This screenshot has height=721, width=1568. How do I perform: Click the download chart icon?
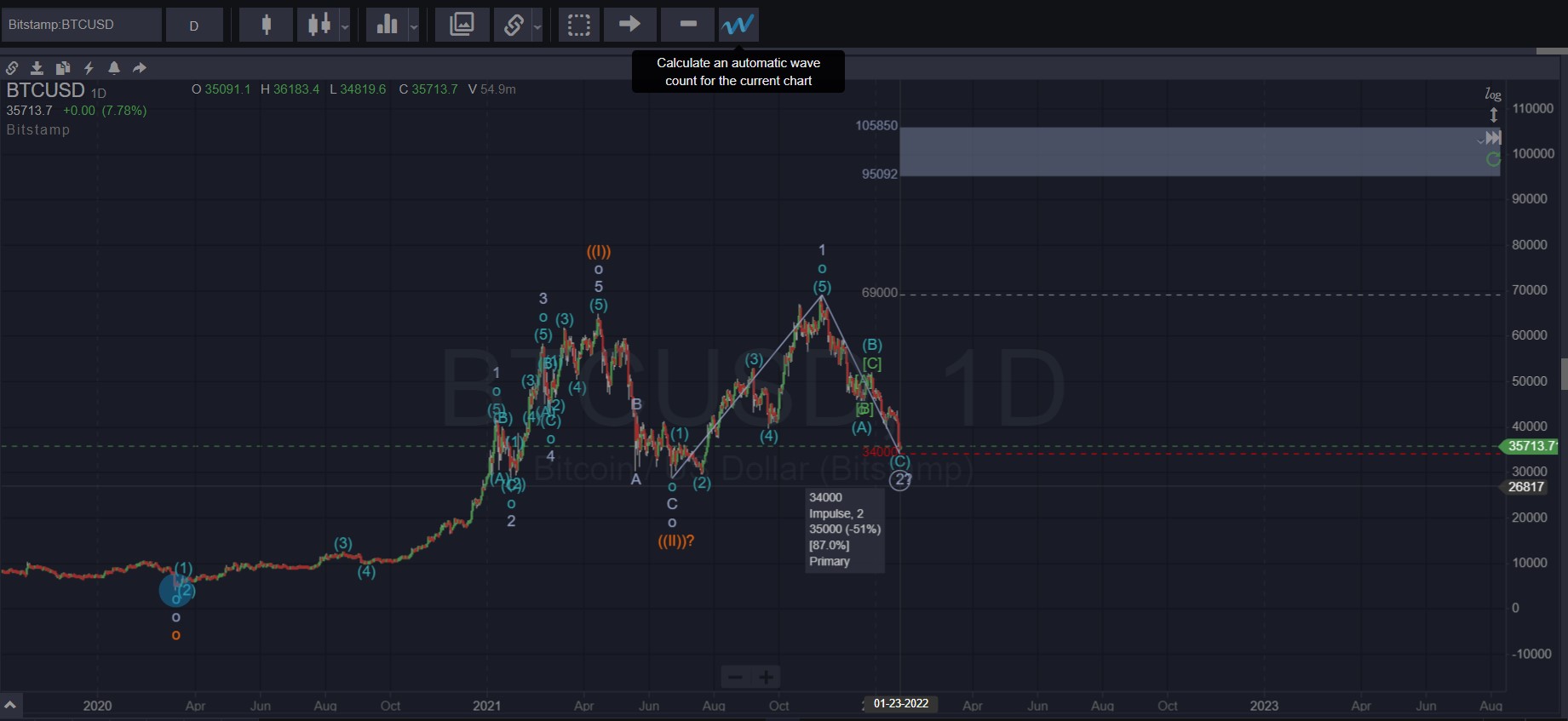37,68
